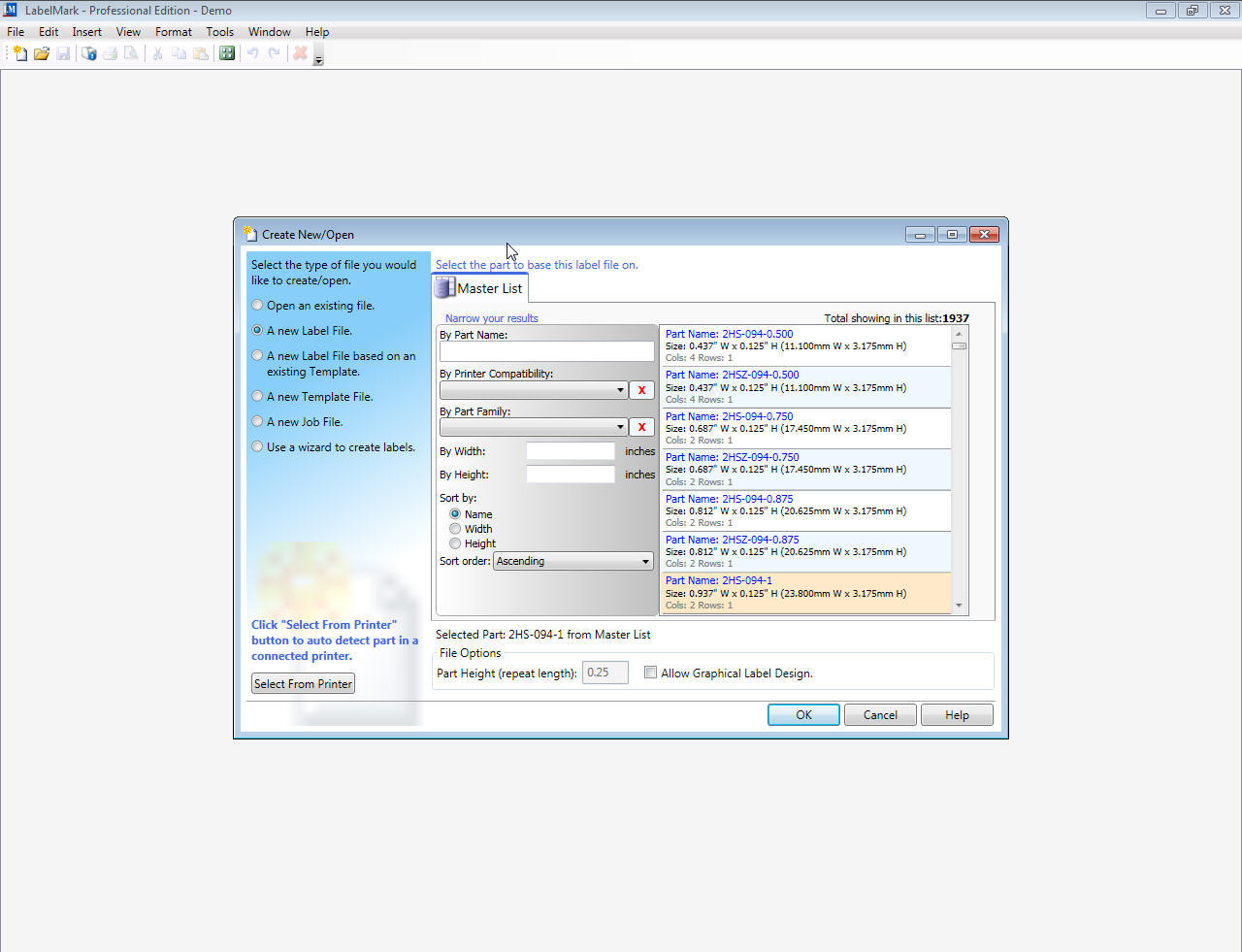Open the Tools menu

[219, 32]
